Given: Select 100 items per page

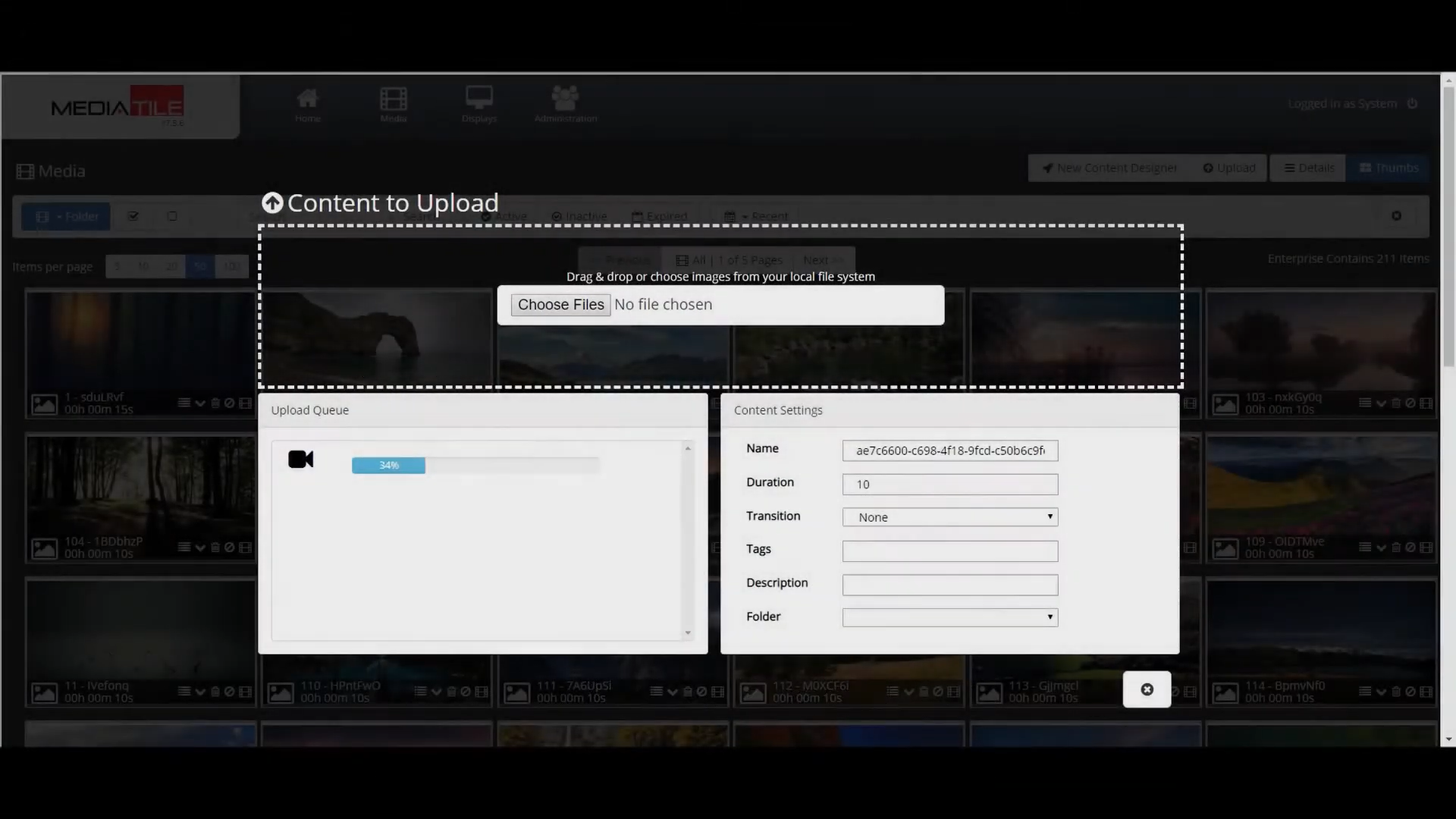Looking at the screenshot, I should (232, 266).
